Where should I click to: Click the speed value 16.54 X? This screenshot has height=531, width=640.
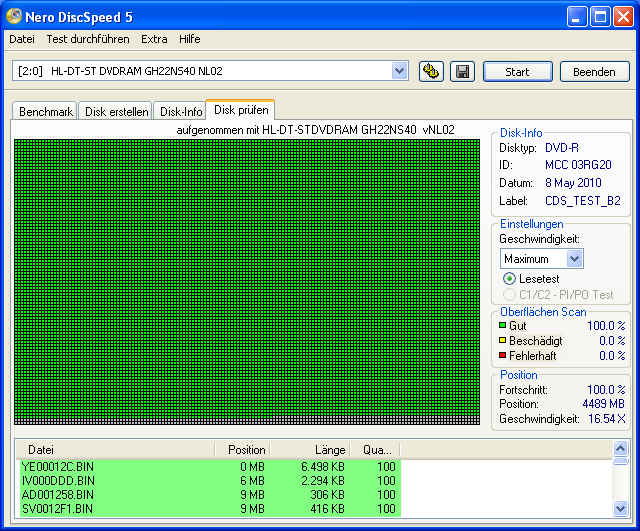pyautogui.click(x=607, y=419)
